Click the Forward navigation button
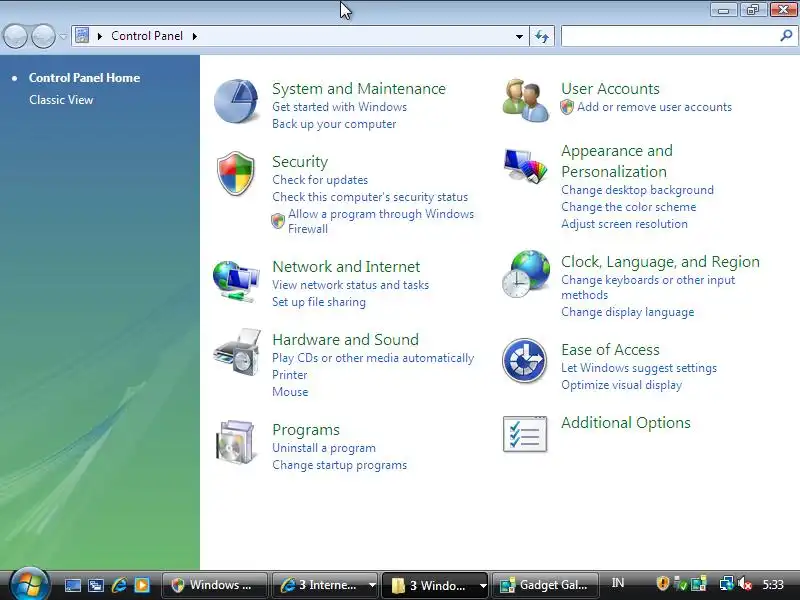This screenshot has width=800, height=600. point(43,36)
